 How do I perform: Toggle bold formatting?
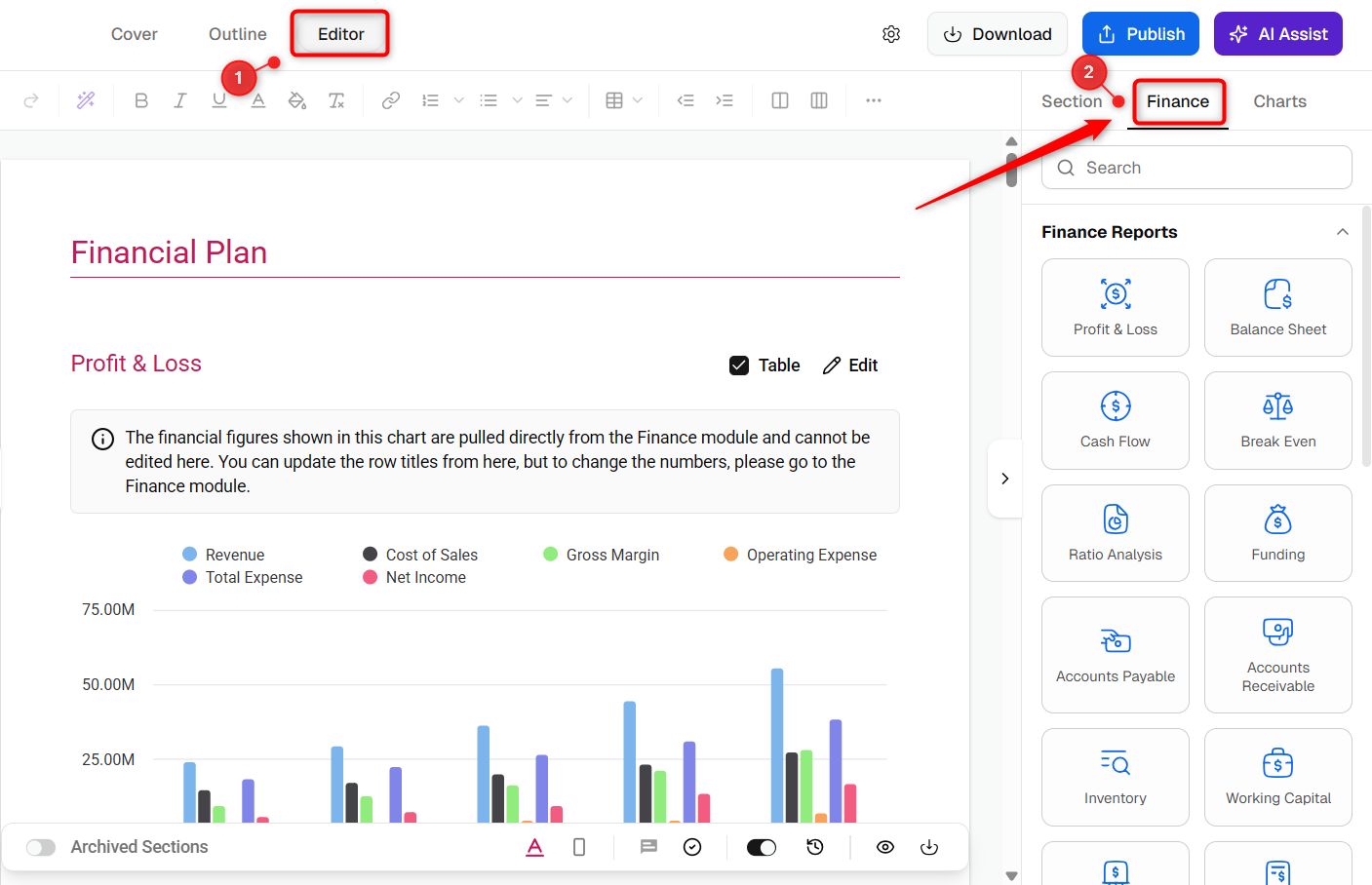point(141,100)
